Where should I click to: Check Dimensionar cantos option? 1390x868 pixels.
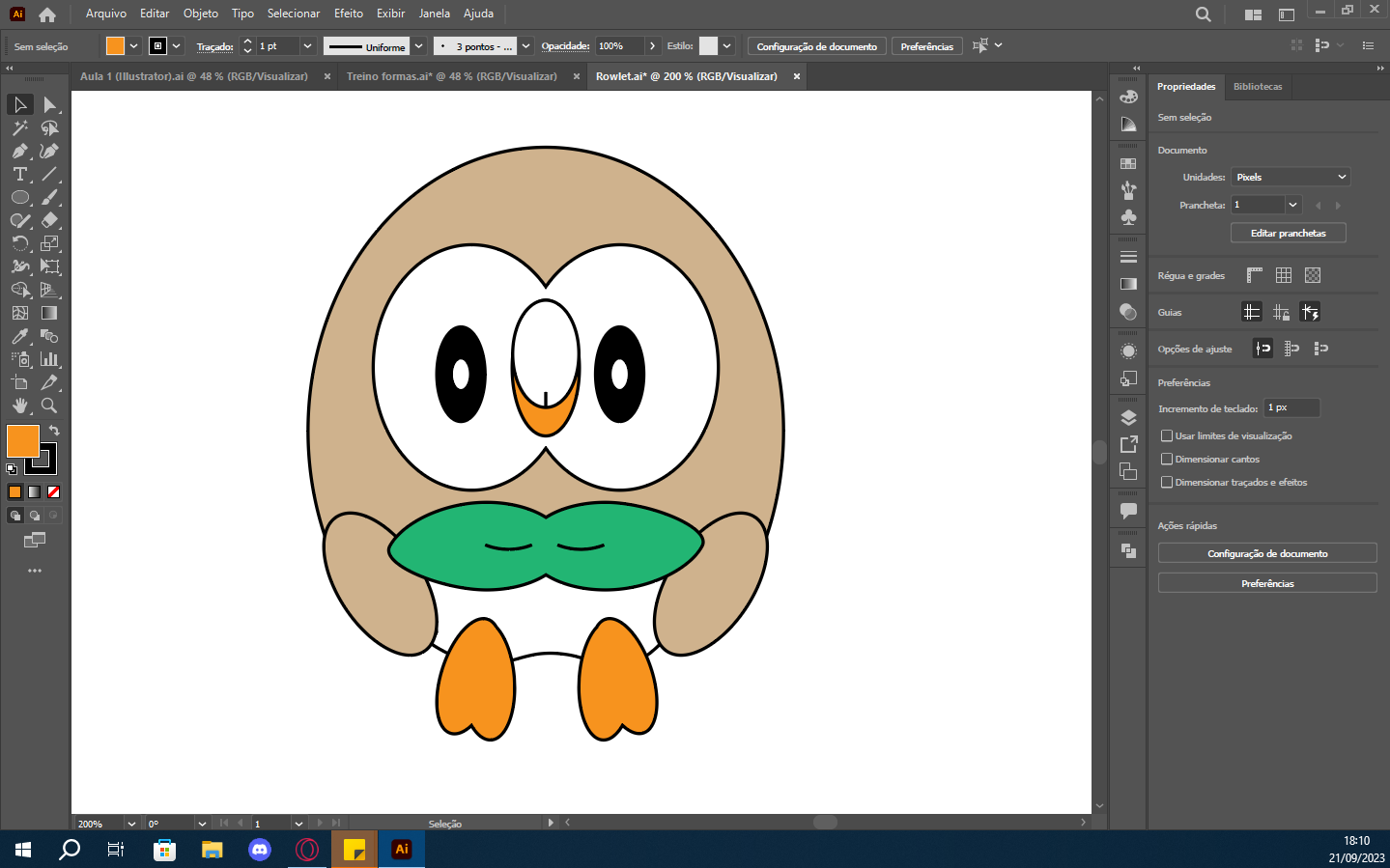pos(1167,459)
